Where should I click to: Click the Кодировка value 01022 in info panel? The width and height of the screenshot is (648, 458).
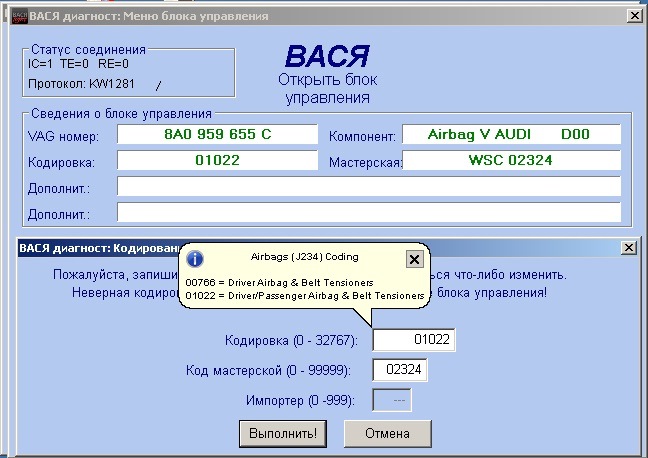[x=217, y=160]
